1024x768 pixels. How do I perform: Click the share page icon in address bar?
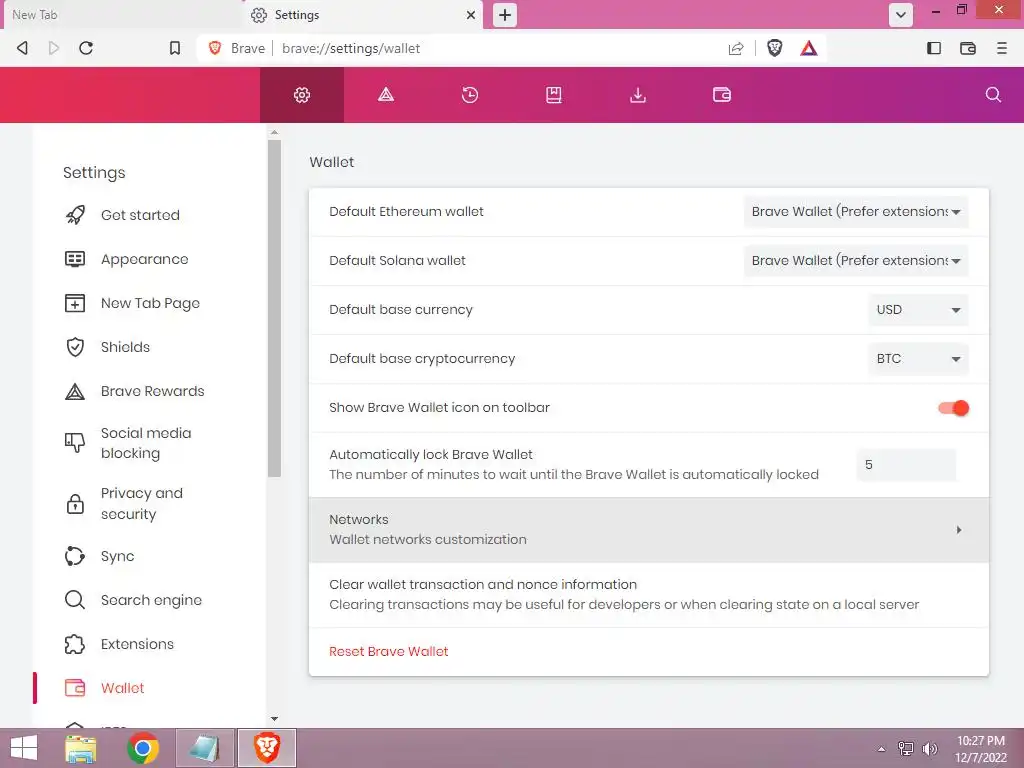pyautogui.click(x=736, y=48)
